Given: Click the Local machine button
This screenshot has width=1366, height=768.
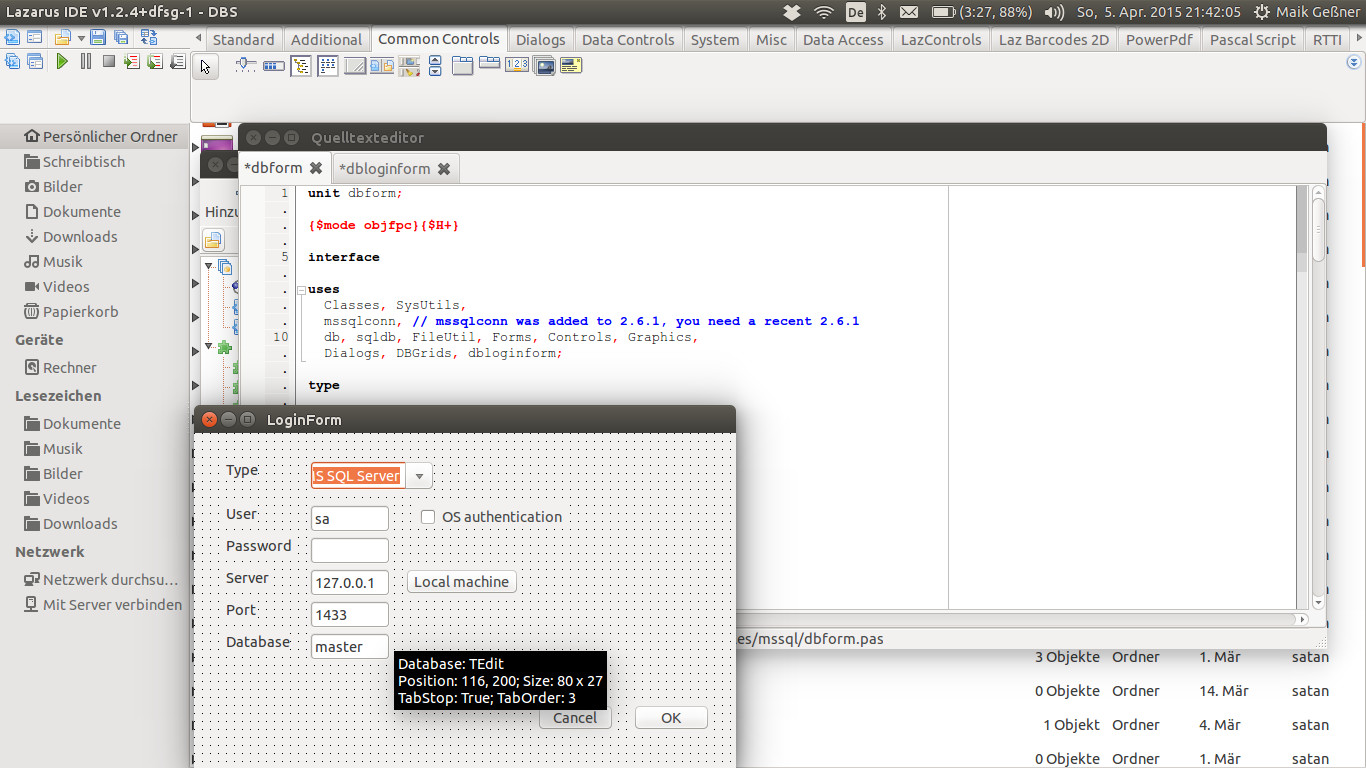Looking at the screenshot, I should pyautogui.click(x=461, y=582).
